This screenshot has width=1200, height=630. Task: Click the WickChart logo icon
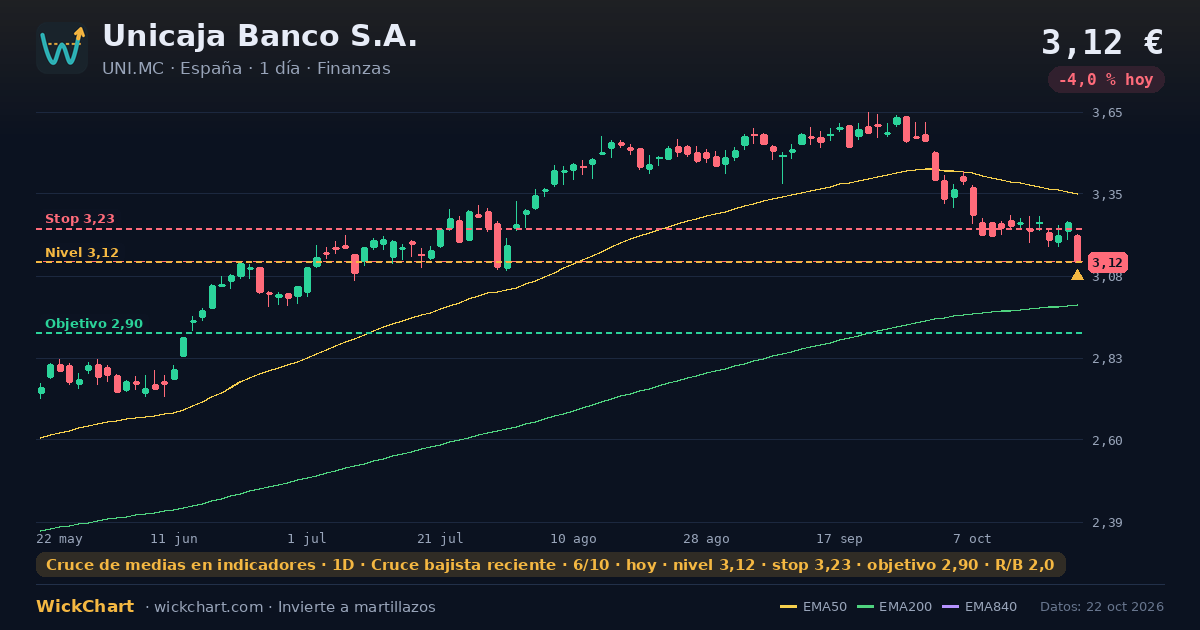(62, 48)
